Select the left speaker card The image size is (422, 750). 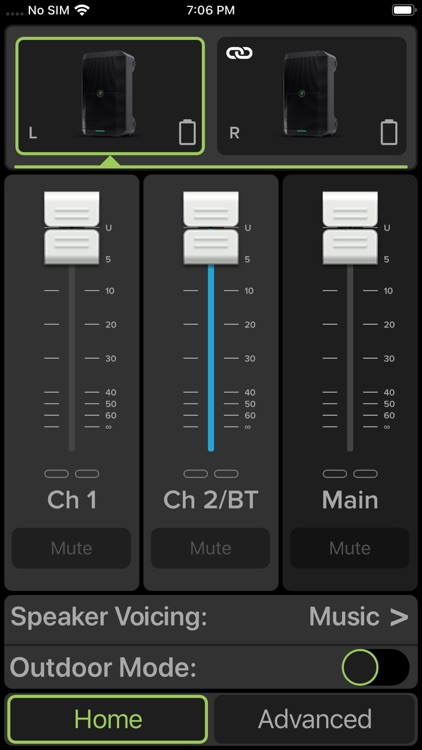click(110, 96)
